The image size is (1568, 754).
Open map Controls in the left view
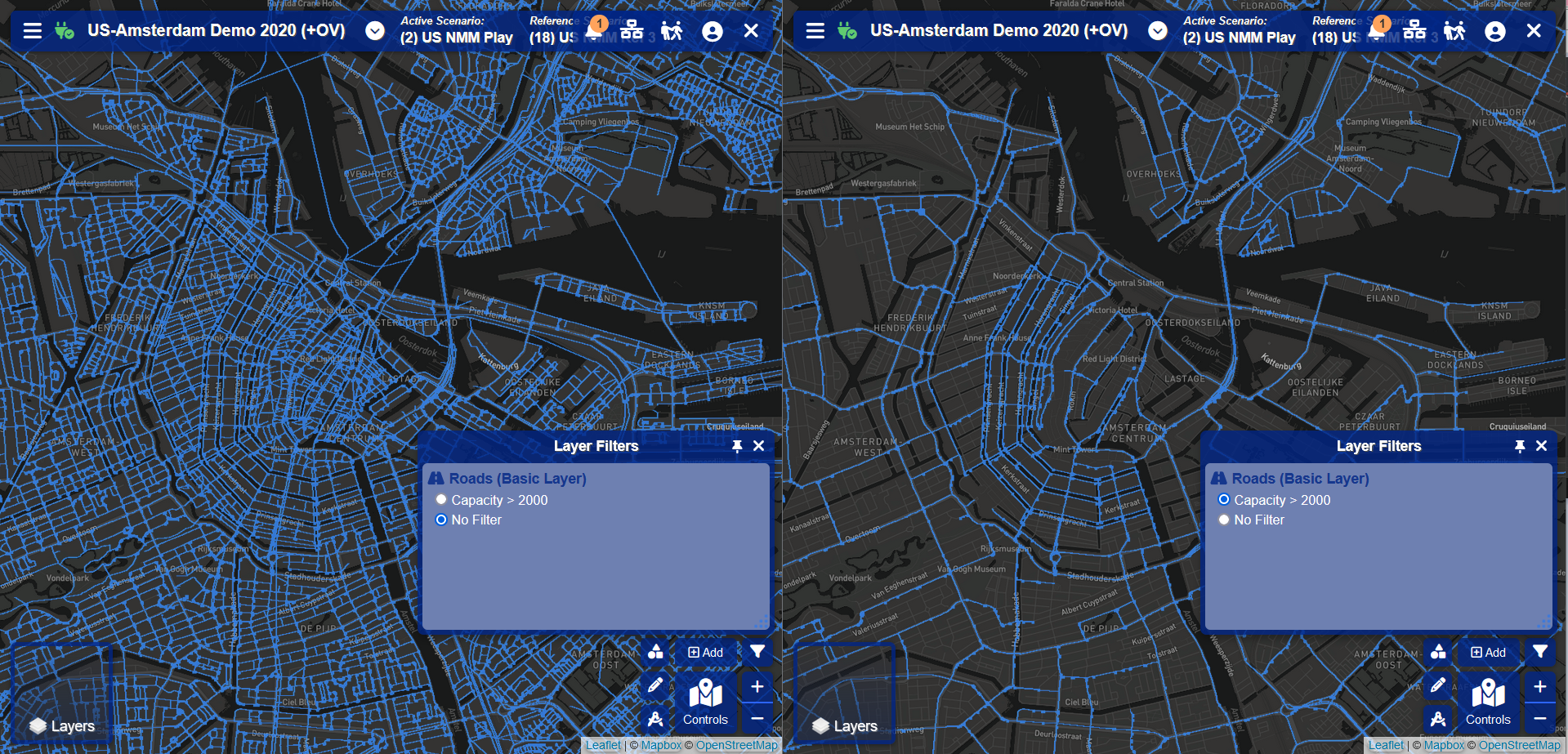705,702
